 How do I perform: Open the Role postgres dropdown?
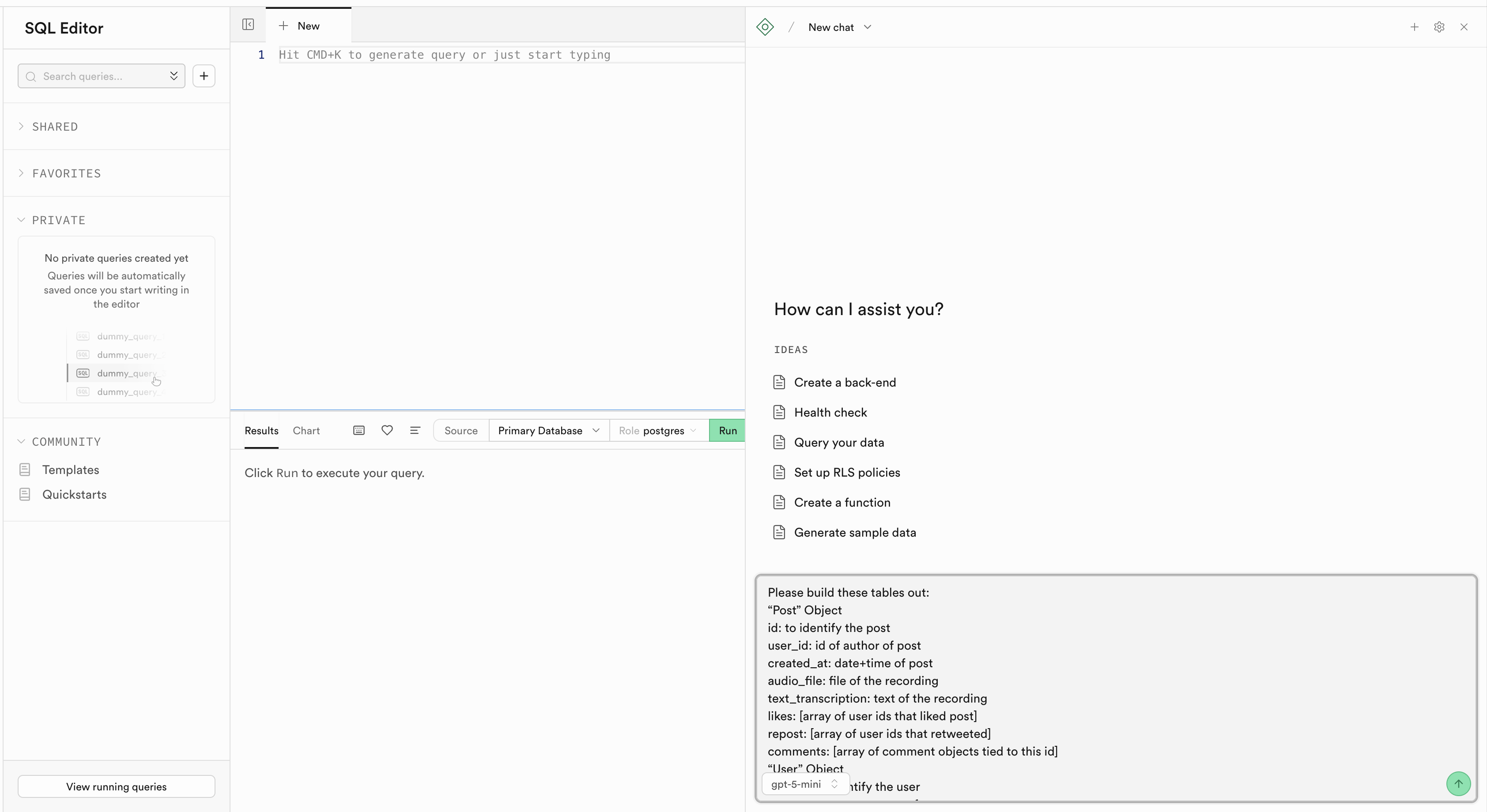(658, 430)
